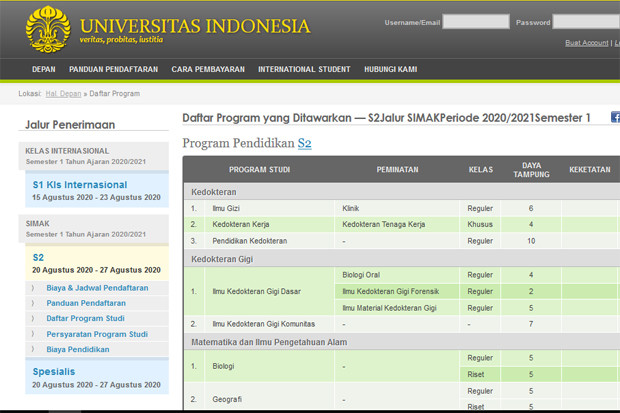Click Matematika dan Ilmu Pengetahuan Alam header
Screen dimensions: 620x413
click(402, 342)
